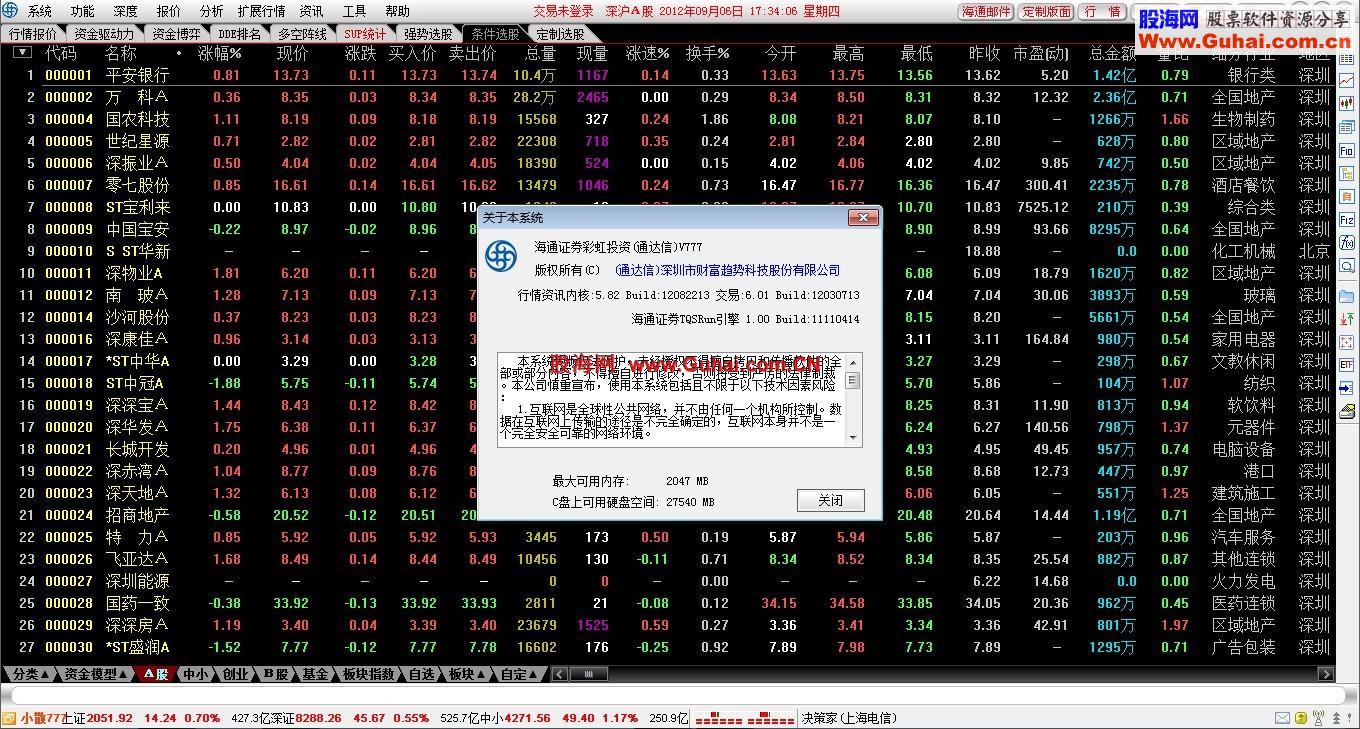Click the dotted selection box sidebar icon
The image size is (1360, 729).
click(1346, 344)
